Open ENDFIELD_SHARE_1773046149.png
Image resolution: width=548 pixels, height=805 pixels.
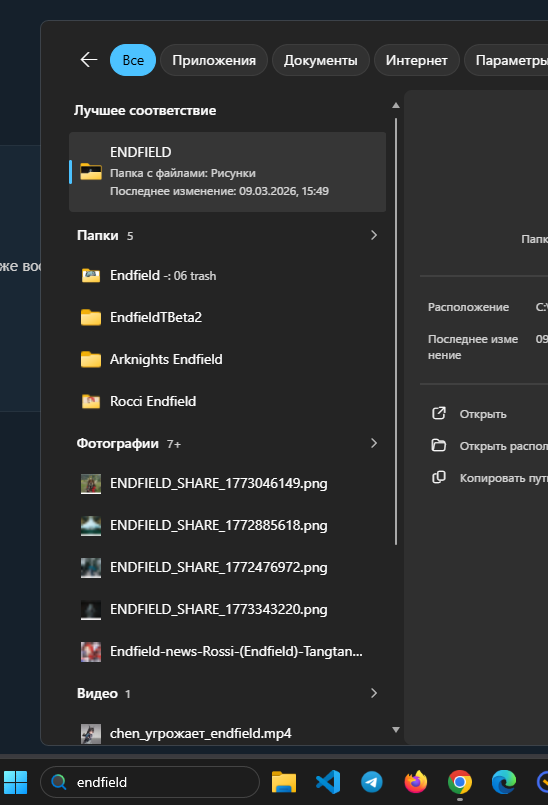(228, 484)
